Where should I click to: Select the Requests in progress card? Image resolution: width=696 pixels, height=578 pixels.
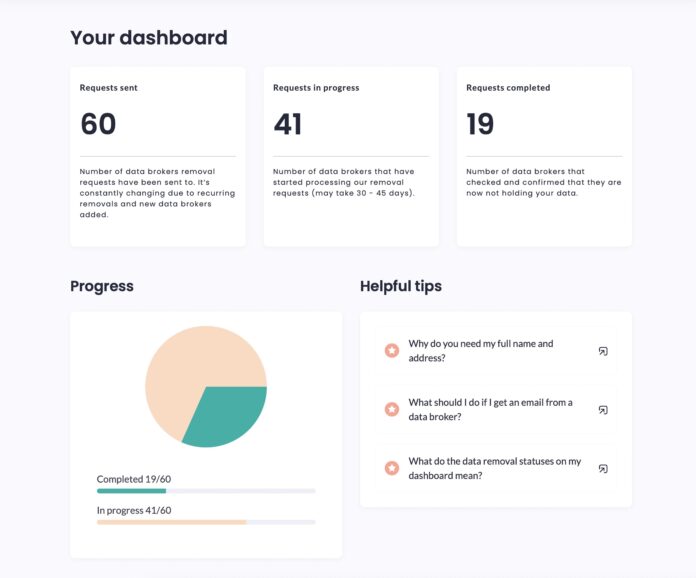(x=351, y=157)
